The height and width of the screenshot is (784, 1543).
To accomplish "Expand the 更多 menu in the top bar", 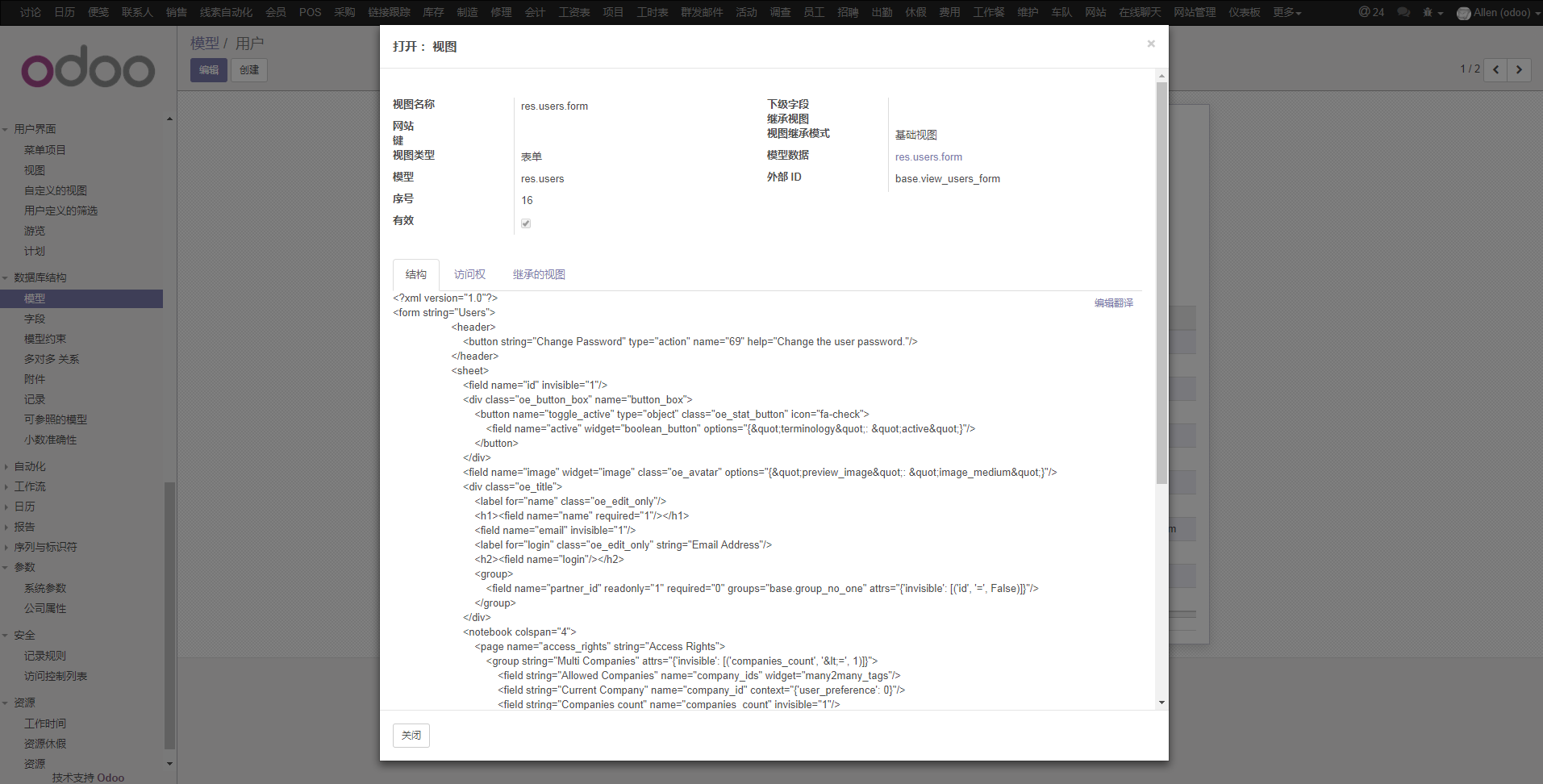I will (1287, 12).
